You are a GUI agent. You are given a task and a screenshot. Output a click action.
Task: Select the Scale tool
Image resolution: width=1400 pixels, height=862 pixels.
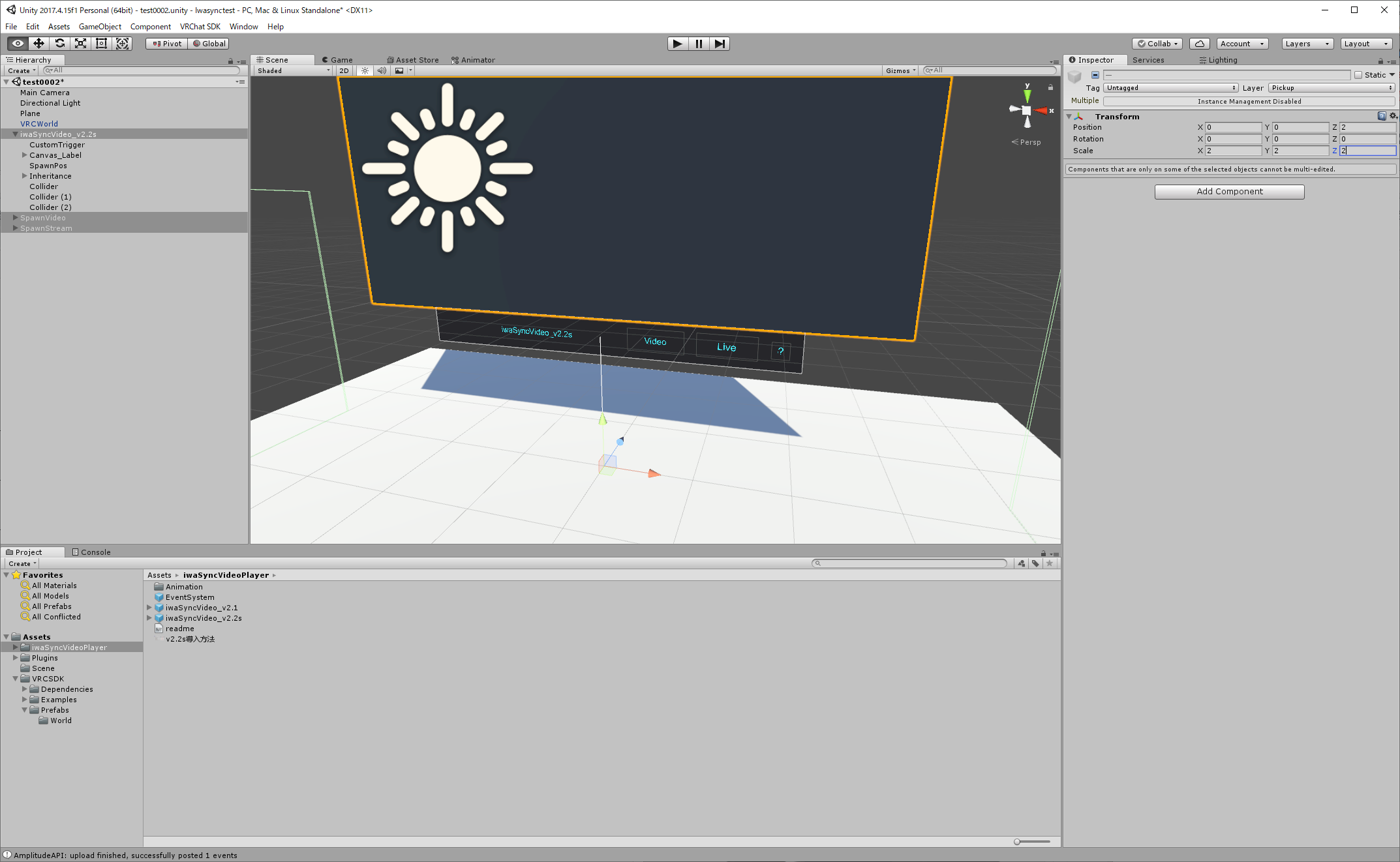[x=80, y=44]
